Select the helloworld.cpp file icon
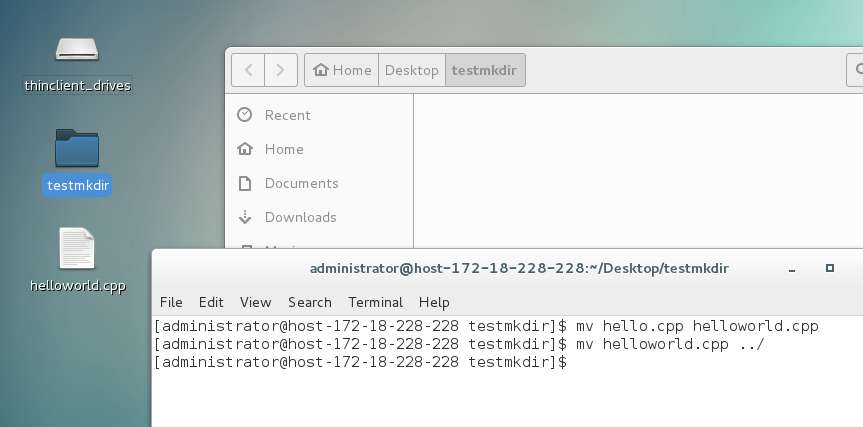 click(77, 250)
